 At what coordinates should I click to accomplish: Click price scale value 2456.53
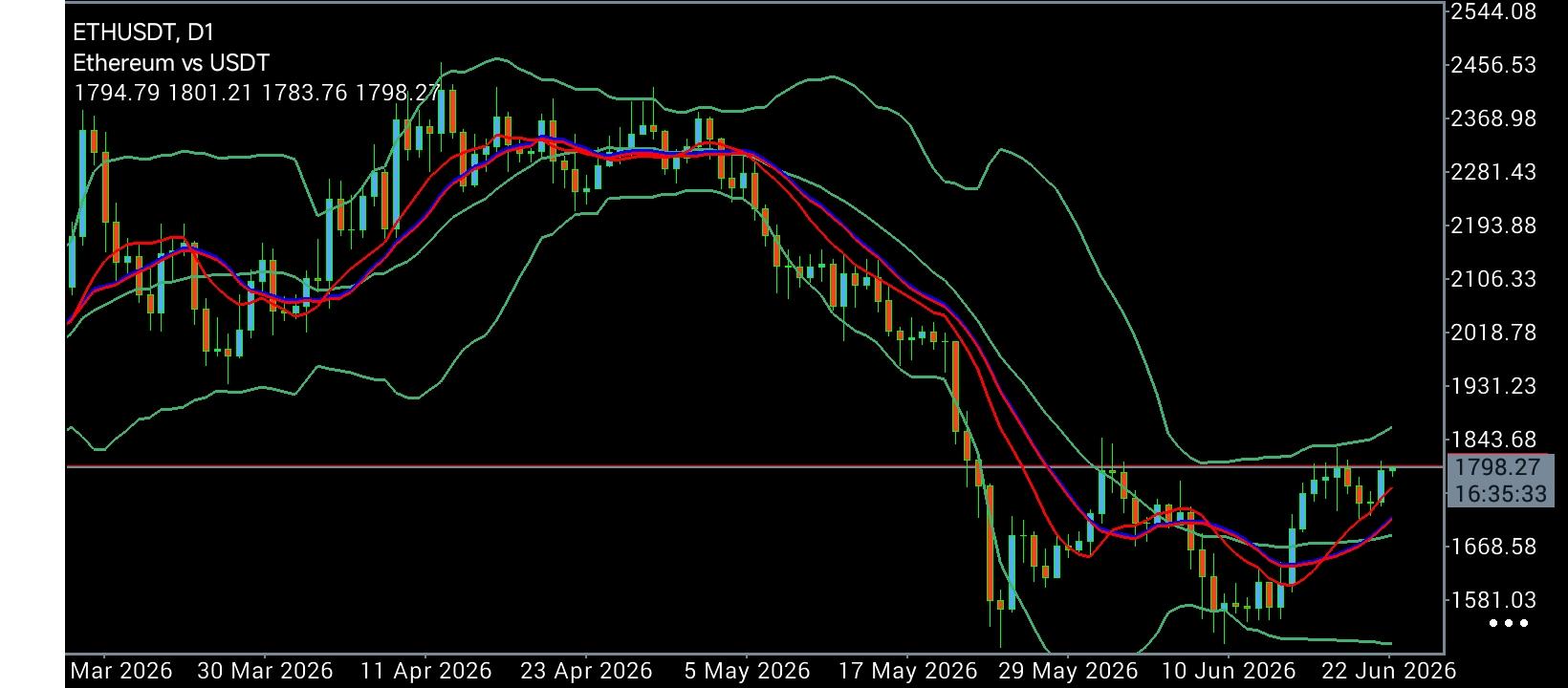coord(1492,65)
